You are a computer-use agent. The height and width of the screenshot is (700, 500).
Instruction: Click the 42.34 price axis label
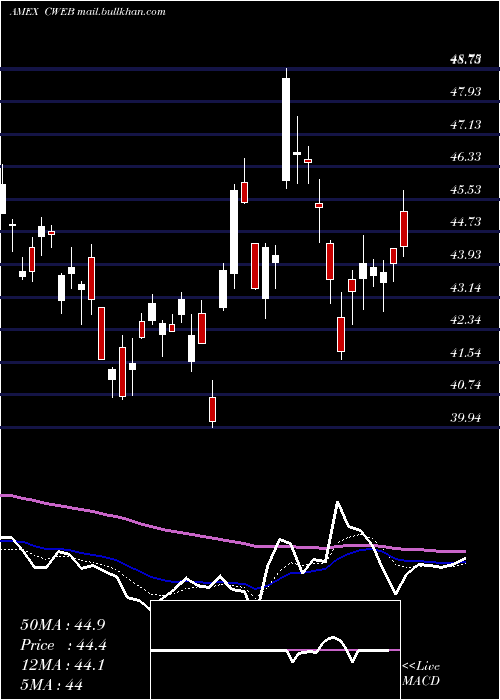point(466,320)
